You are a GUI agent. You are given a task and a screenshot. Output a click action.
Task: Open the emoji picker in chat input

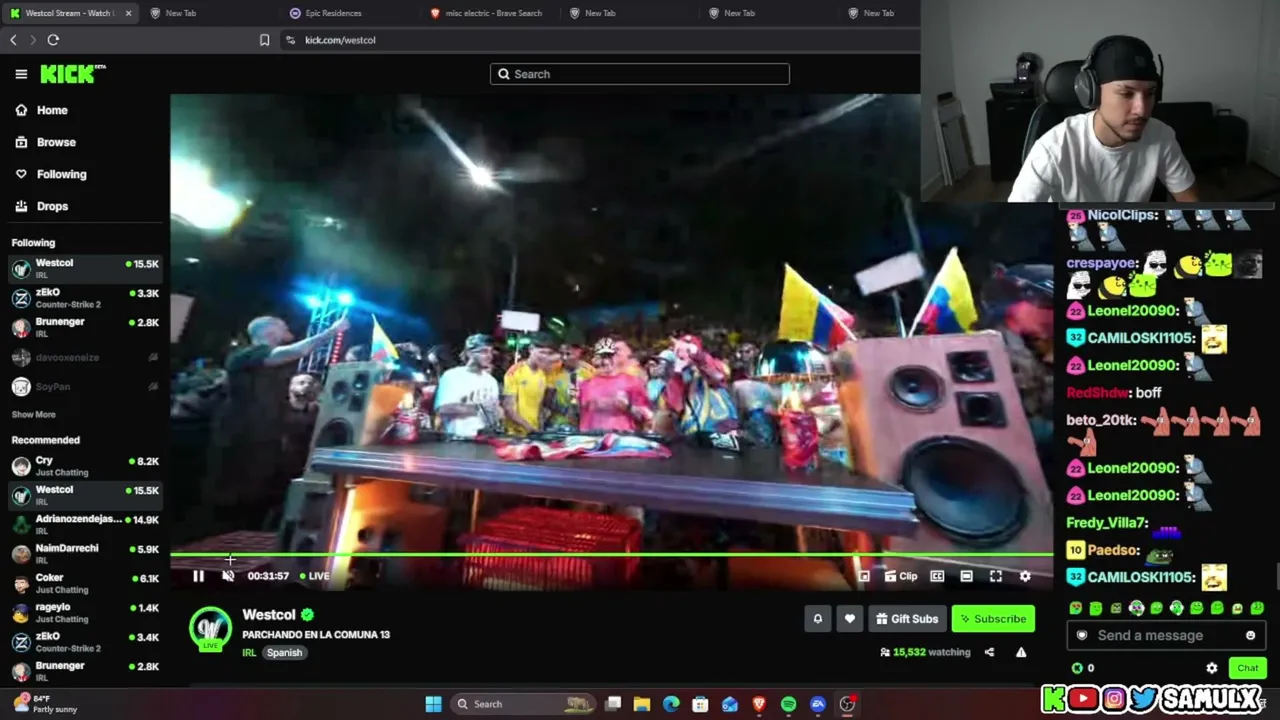coord(1250,635)
